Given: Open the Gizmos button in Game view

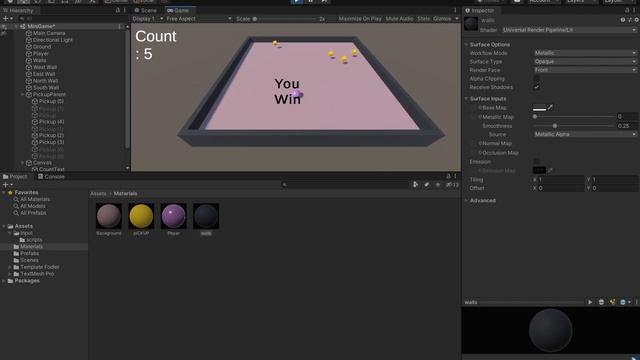Looking at the screenshot, I should pos(446,19).
